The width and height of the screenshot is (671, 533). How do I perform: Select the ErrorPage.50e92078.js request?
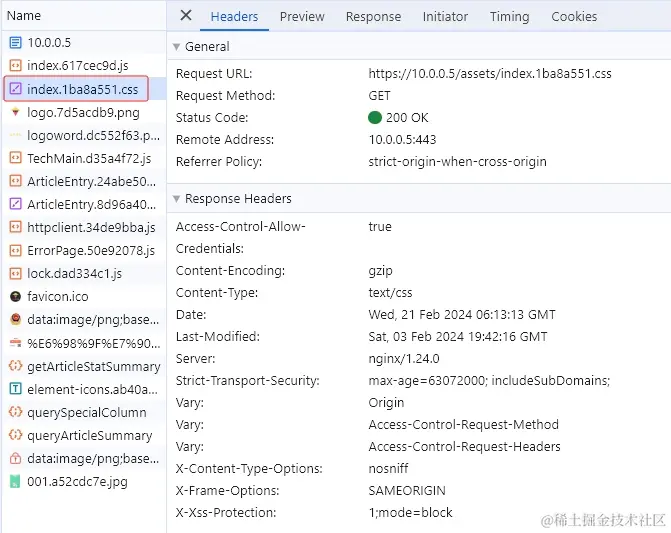84,250
